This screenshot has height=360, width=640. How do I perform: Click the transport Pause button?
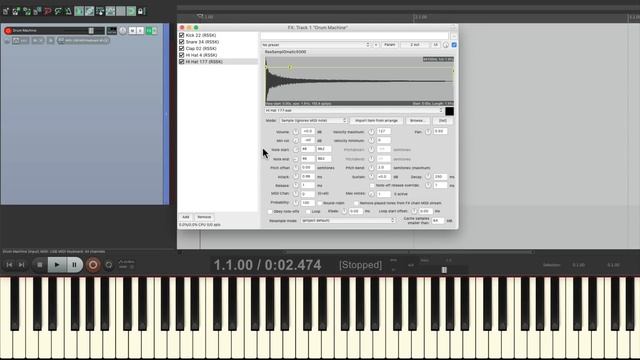(74, 265)
